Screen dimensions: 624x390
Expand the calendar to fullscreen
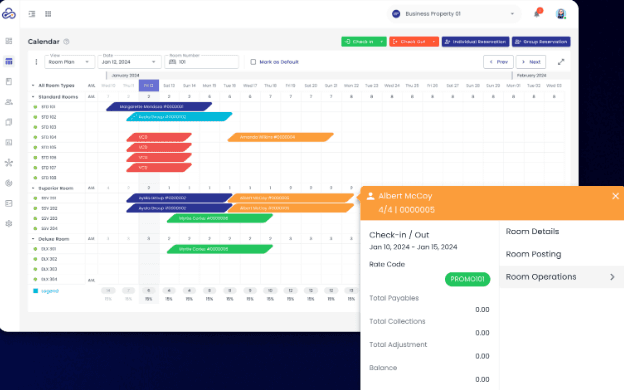(x=561, y=62)
